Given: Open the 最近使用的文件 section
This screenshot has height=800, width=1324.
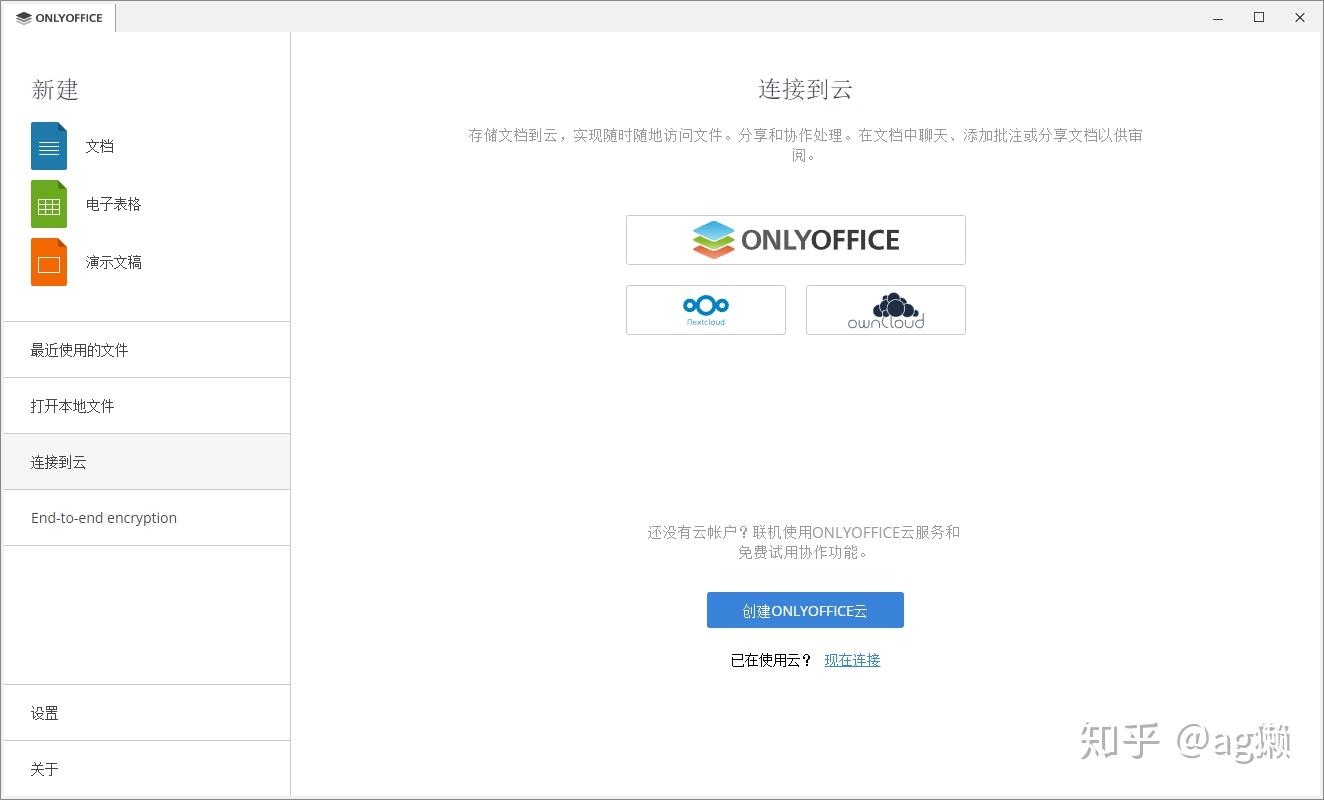Looking at the screenshot, I should [x=147, y=350].
